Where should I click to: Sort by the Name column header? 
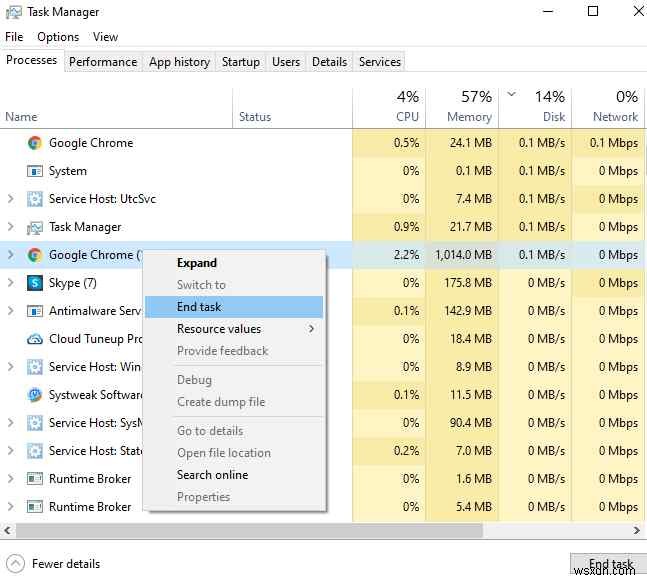coord(116,108)
